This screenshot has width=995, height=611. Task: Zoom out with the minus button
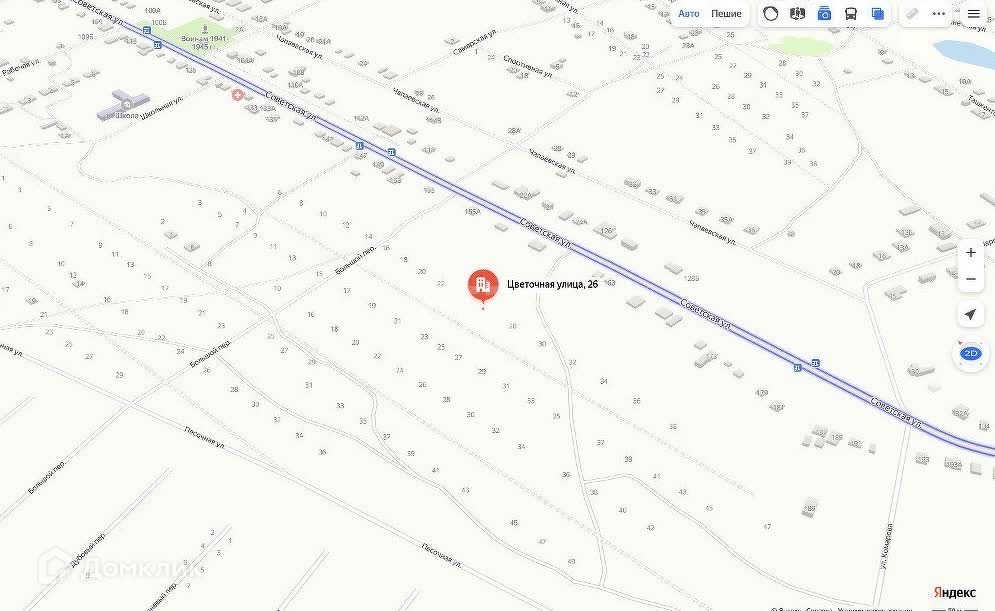coord(970,279)
